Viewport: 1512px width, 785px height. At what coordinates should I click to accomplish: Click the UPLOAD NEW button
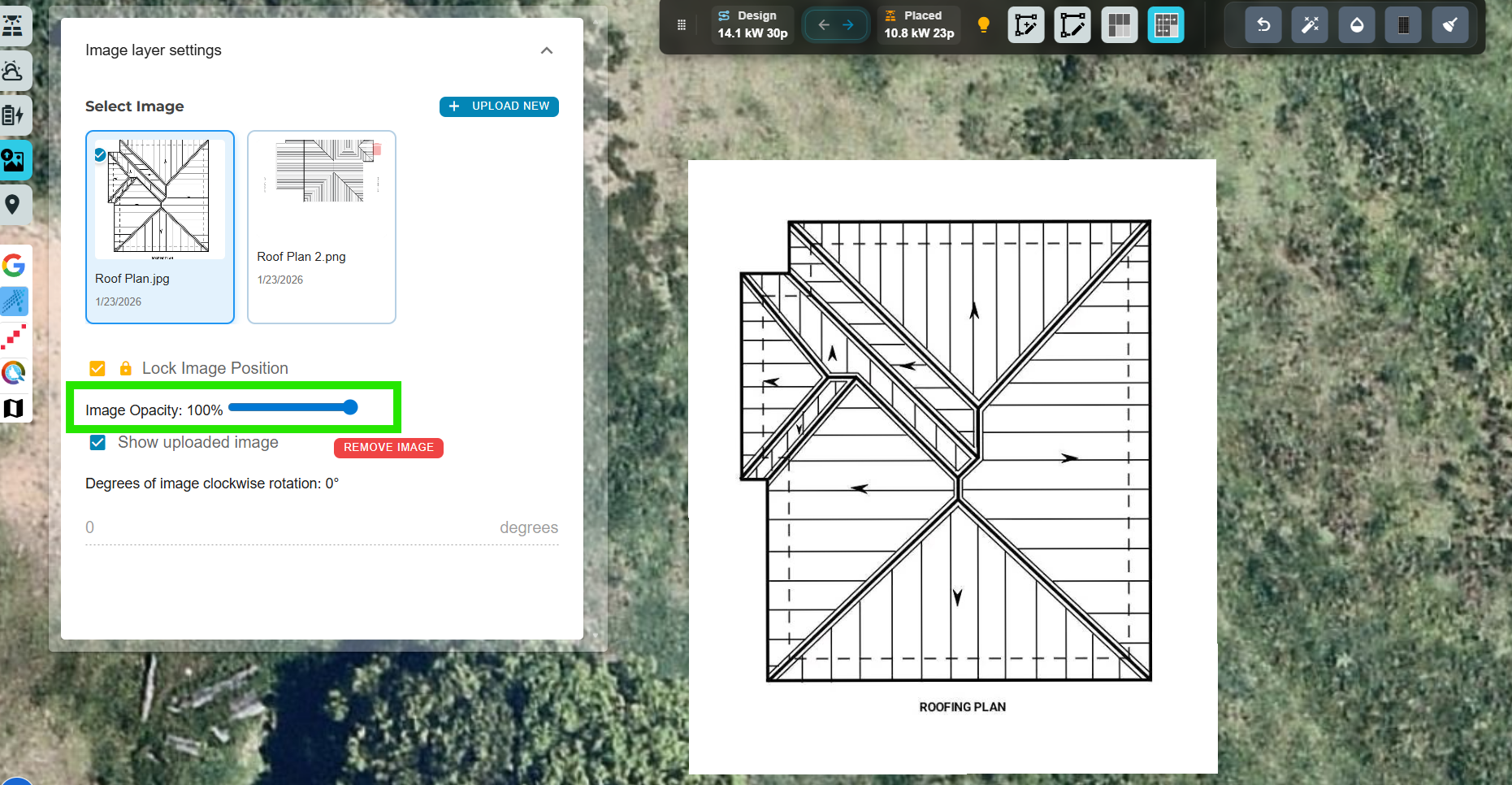tap(499, 106)
